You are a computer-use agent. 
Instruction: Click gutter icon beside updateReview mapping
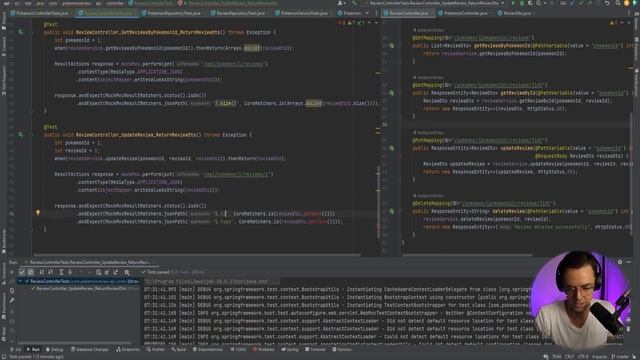391,148
